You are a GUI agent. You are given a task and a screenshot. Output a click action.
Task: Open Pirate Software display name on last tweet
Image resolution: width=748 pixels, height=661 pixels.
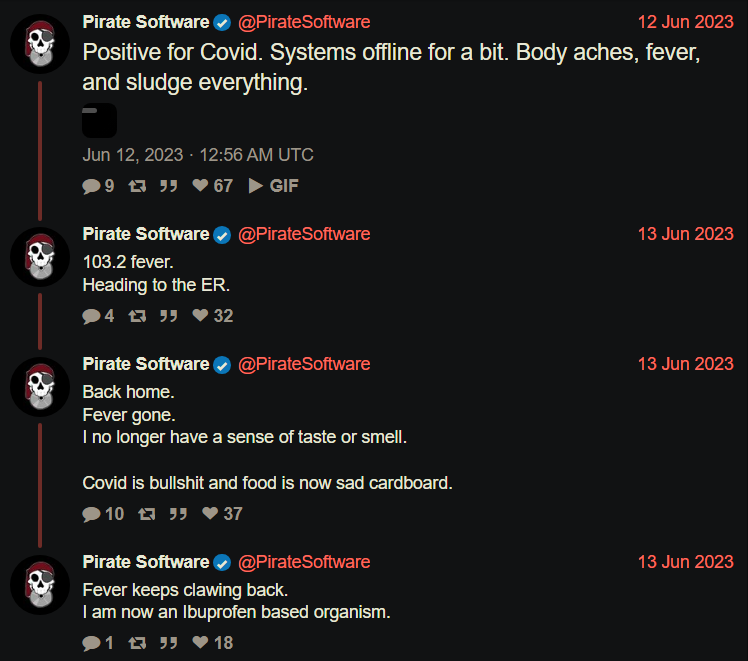coord(146,562)
